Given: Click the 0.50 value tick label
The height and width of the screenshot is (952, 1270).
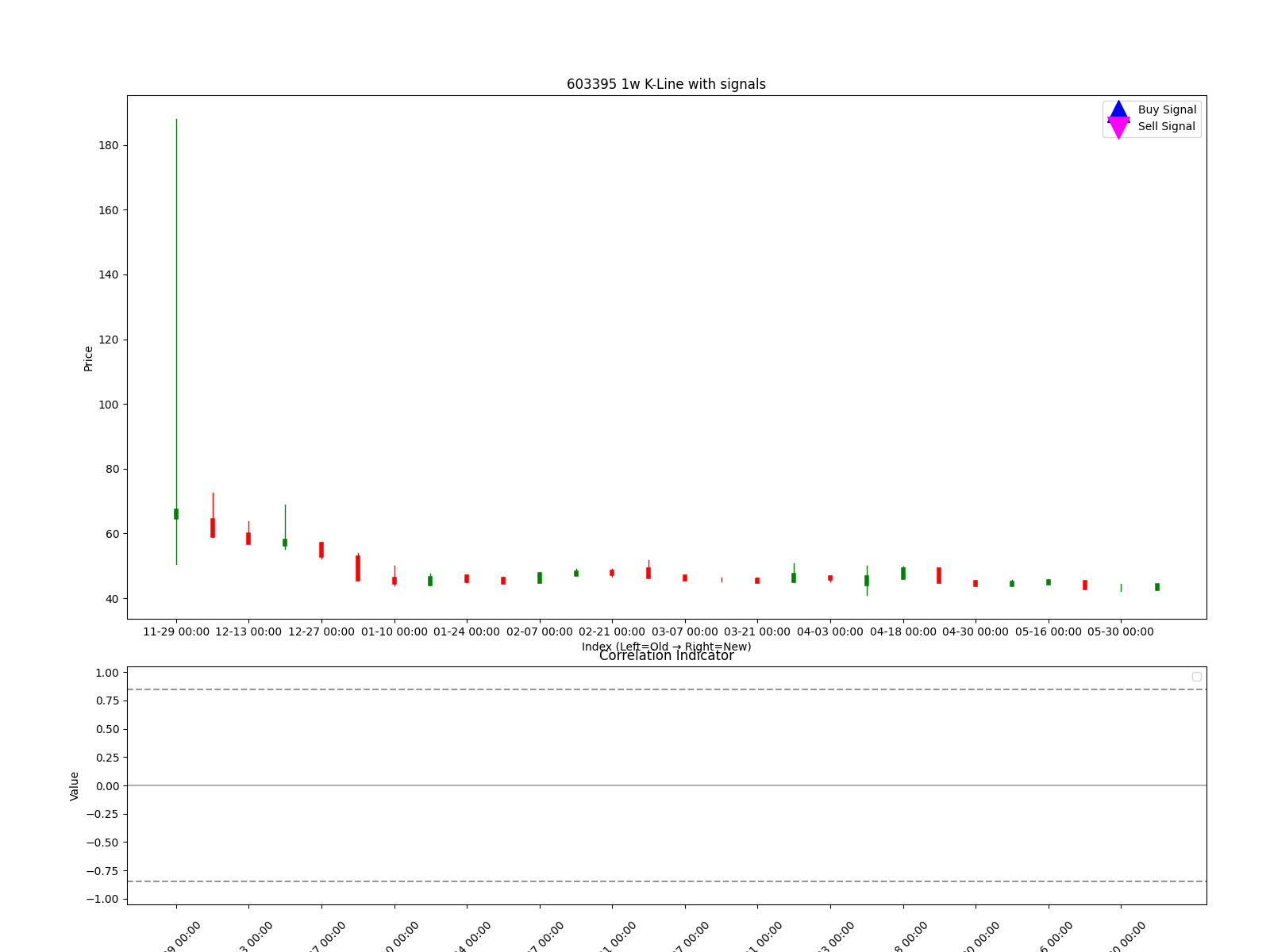Looking at the screenshot, I should coord(107,729).
